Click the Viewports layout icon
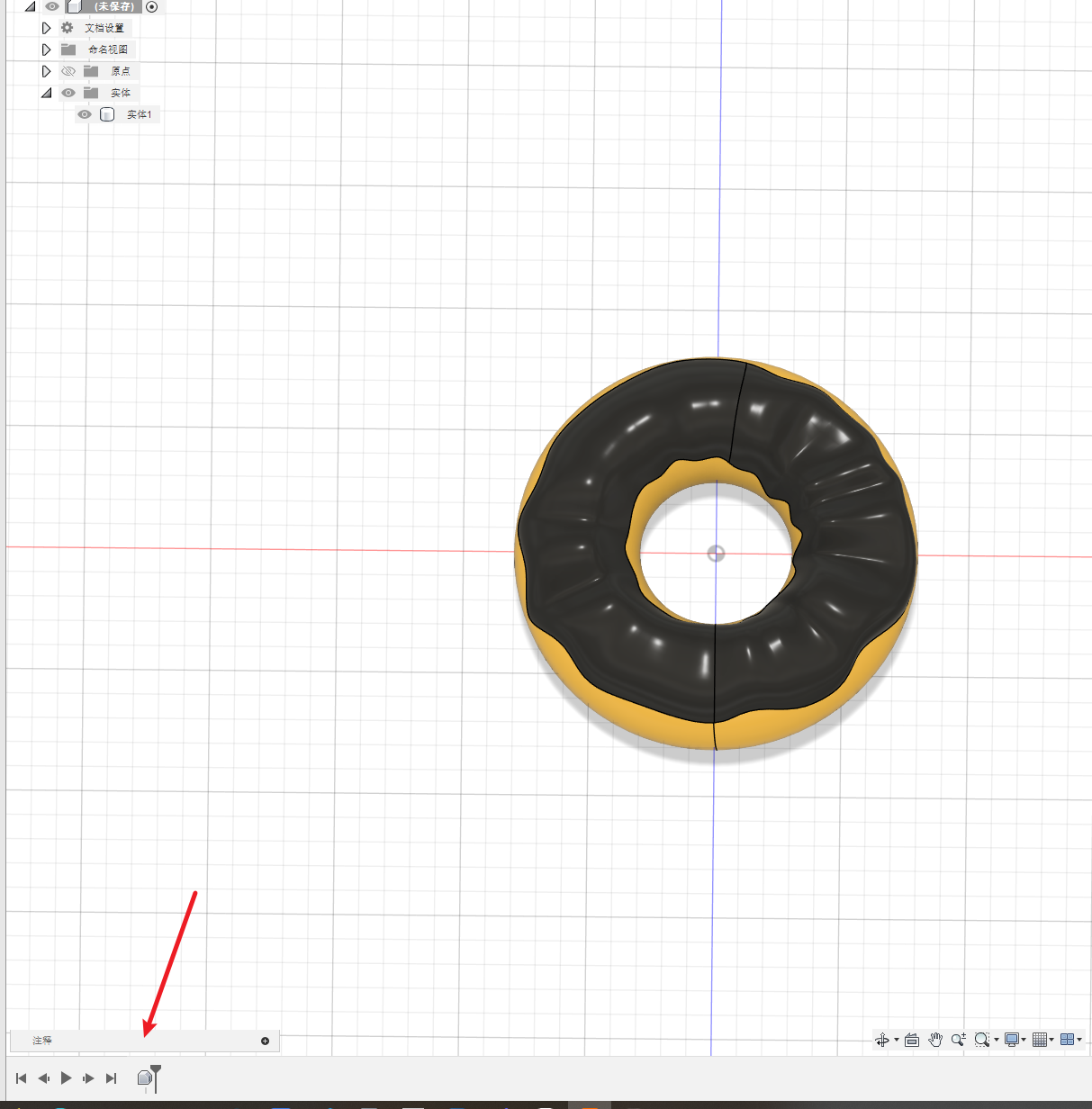The height and width of the screenshot is (1109, 1092). [1068, 1040]
